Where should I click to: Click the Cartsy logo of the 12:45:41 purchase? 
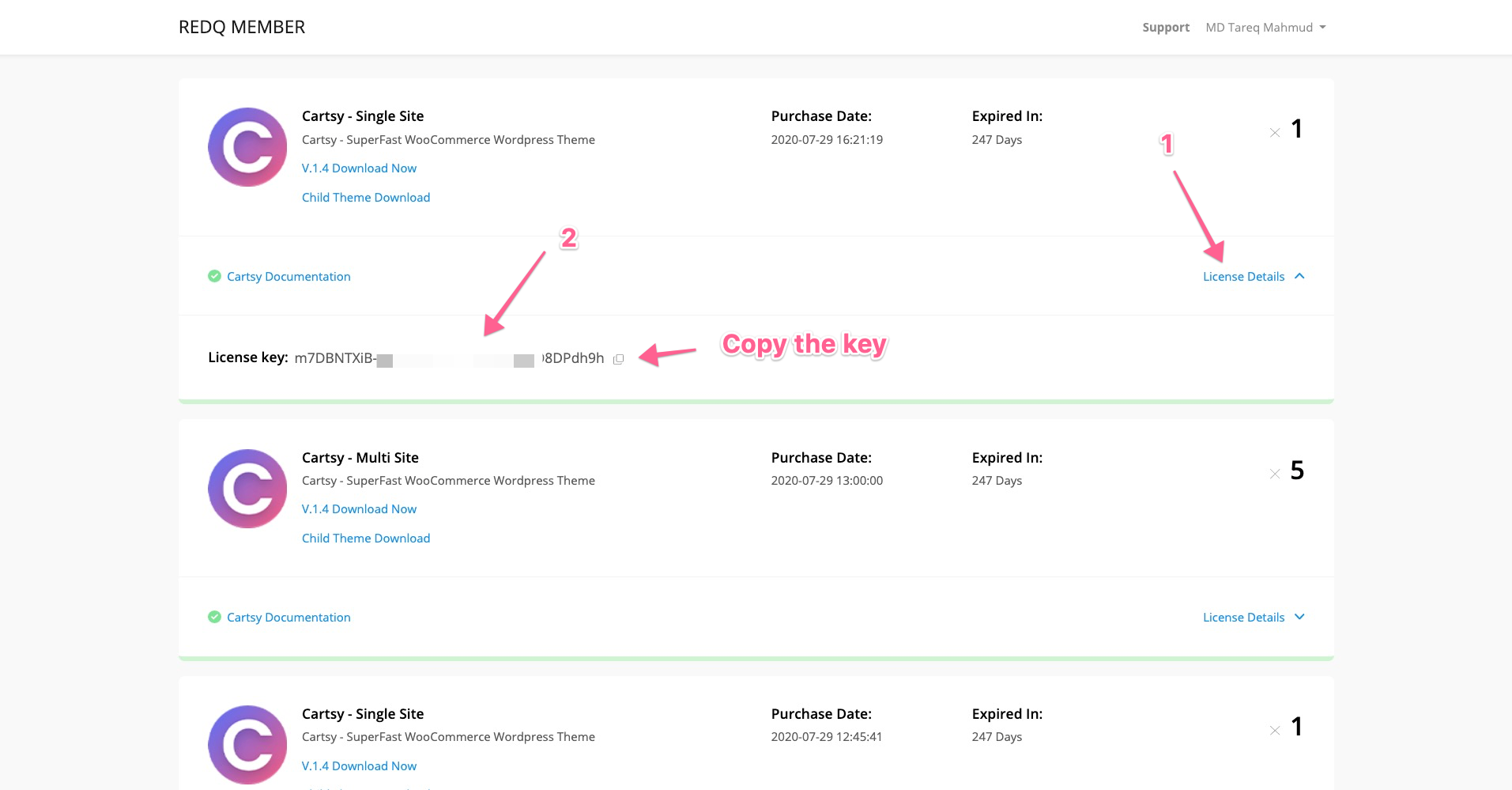pos(247,745)
